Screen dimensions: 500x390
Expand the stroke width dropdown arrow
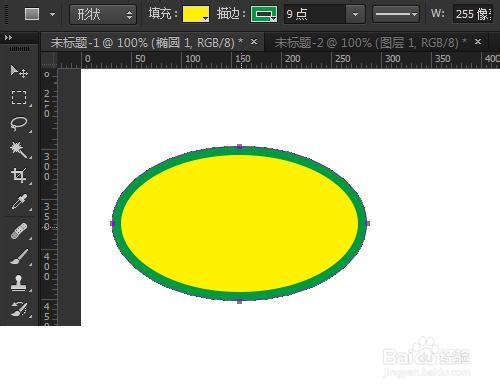click(x=355, y=14)
